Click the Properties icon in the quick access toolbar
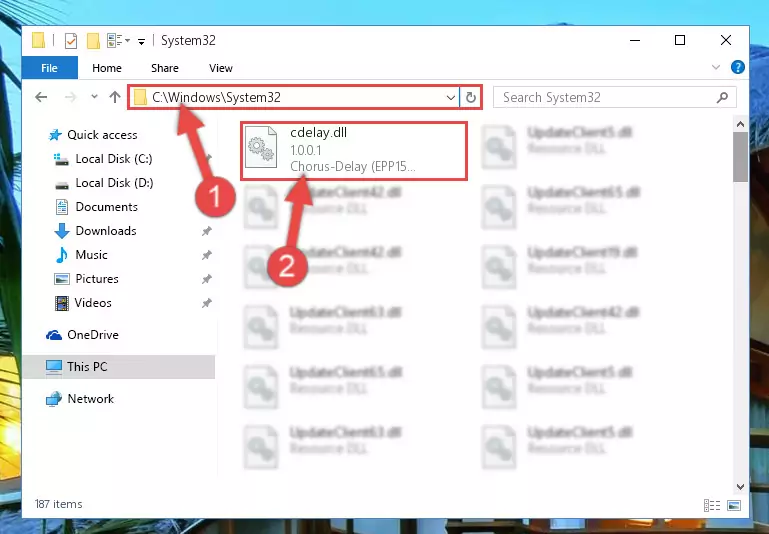Screen dimensions: 769x534 (x=71, y=41)
